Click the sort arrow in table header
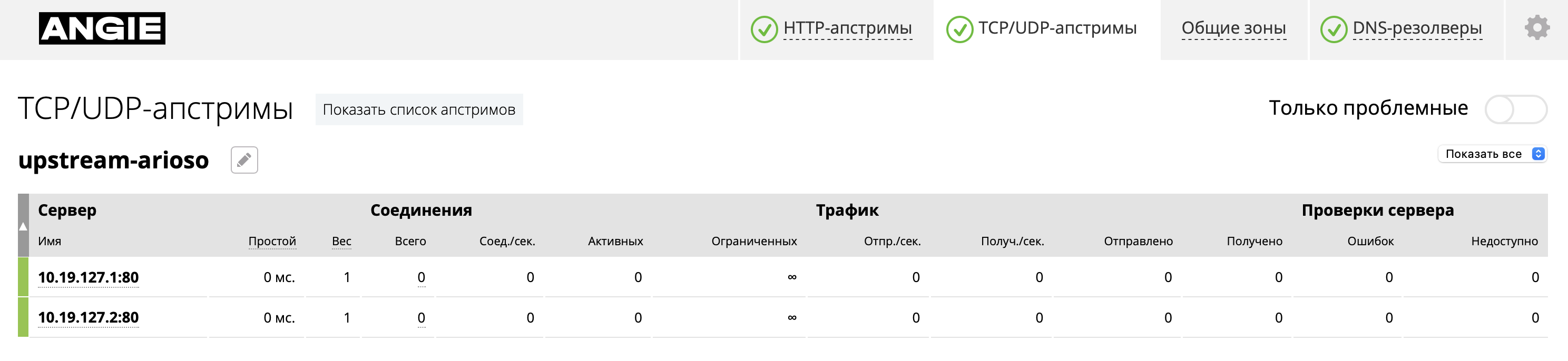 (x=23, y=225)
